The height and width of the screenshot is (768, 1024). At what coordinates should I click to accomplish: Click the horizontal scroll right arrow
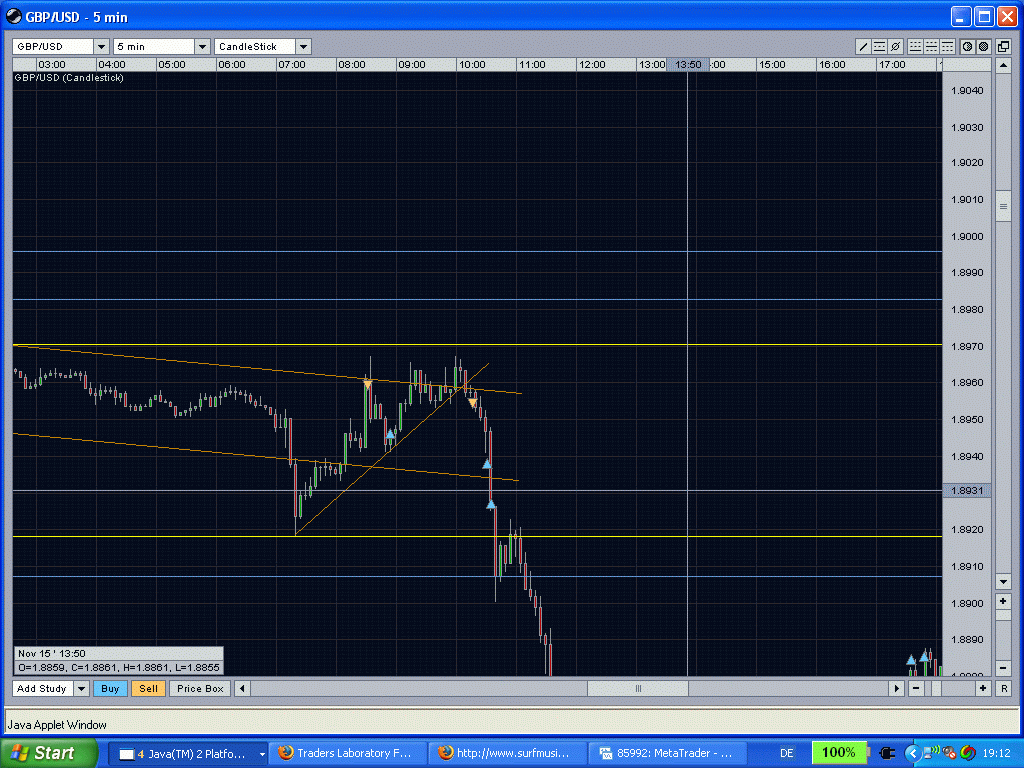click(896, 688)
